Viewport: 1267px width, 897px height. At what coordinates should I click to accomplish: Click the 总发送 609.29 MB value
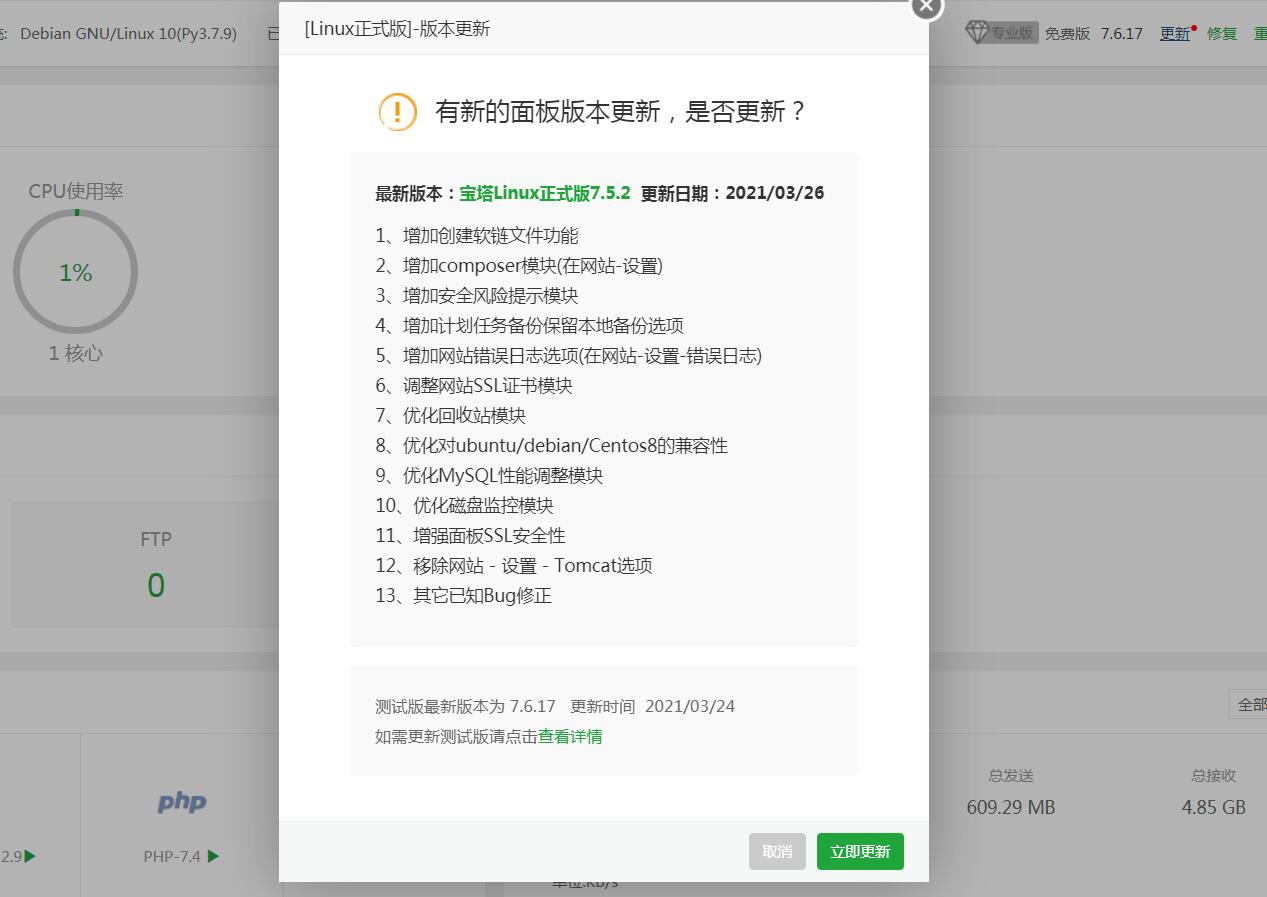(1011, 807)
